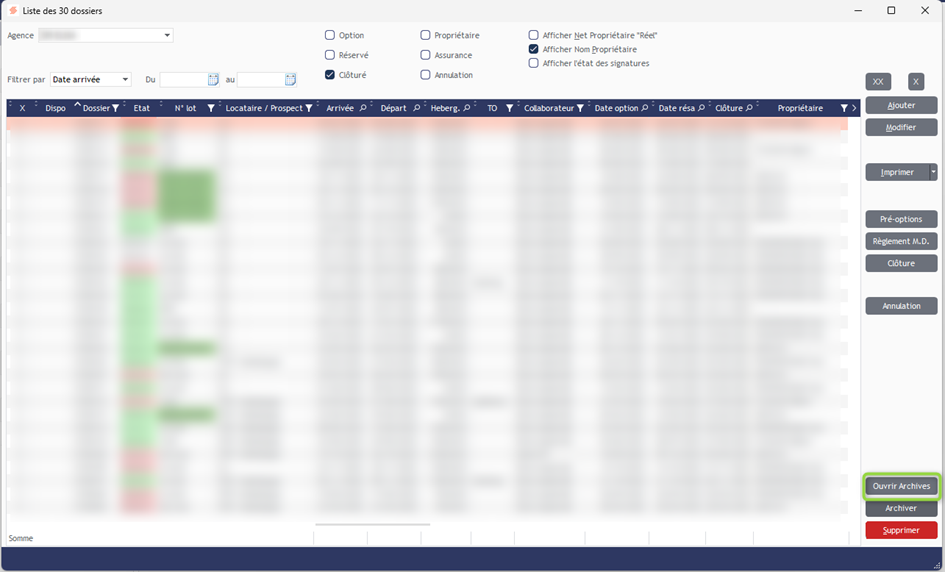Click filter icon on Dossier column

click(x=115, y=108)
